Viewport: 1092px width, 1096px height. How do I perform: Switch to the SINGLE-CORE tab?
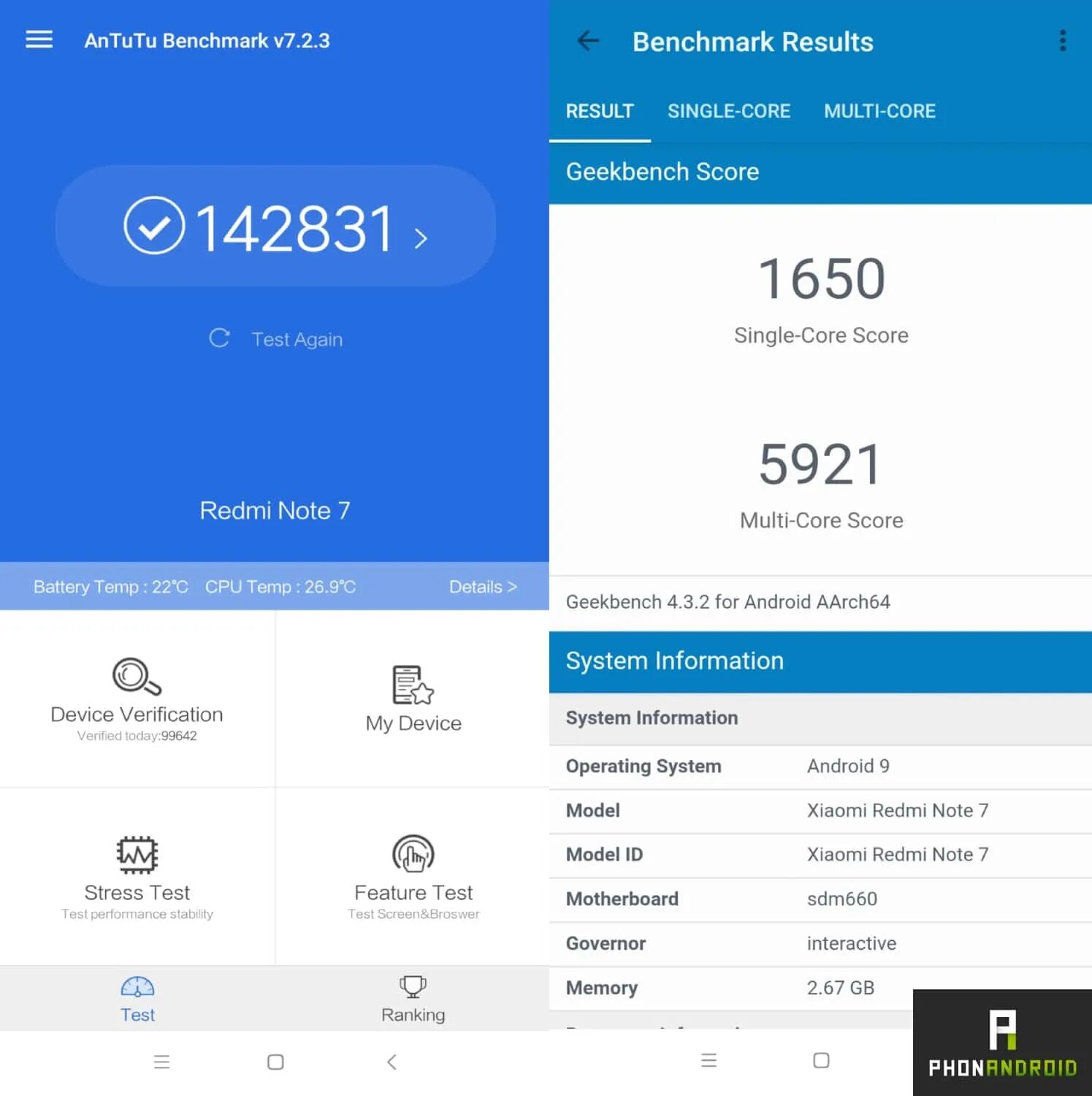click(729, 111)
